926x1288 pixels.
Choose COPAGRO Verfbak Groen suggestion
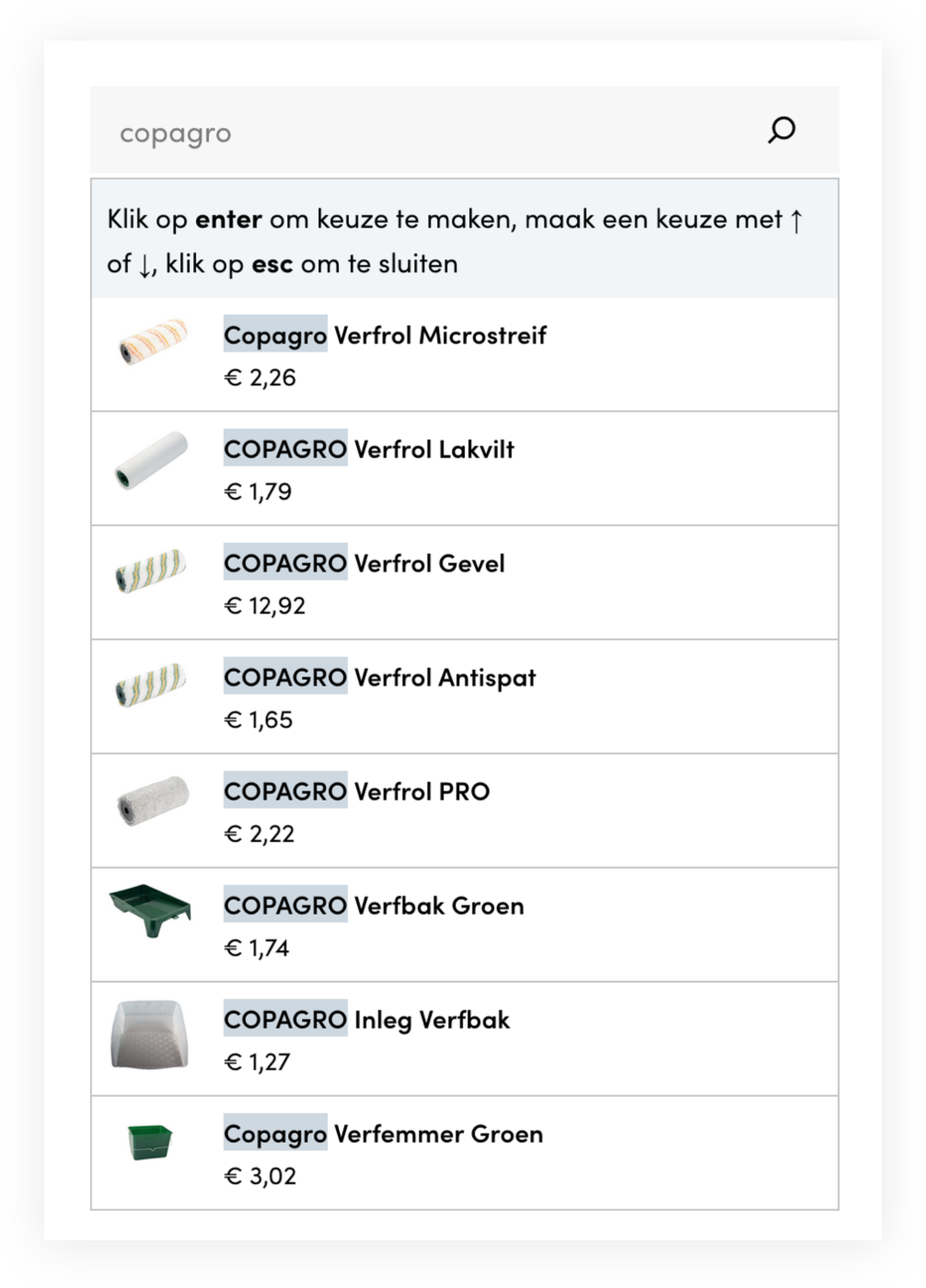374,906
